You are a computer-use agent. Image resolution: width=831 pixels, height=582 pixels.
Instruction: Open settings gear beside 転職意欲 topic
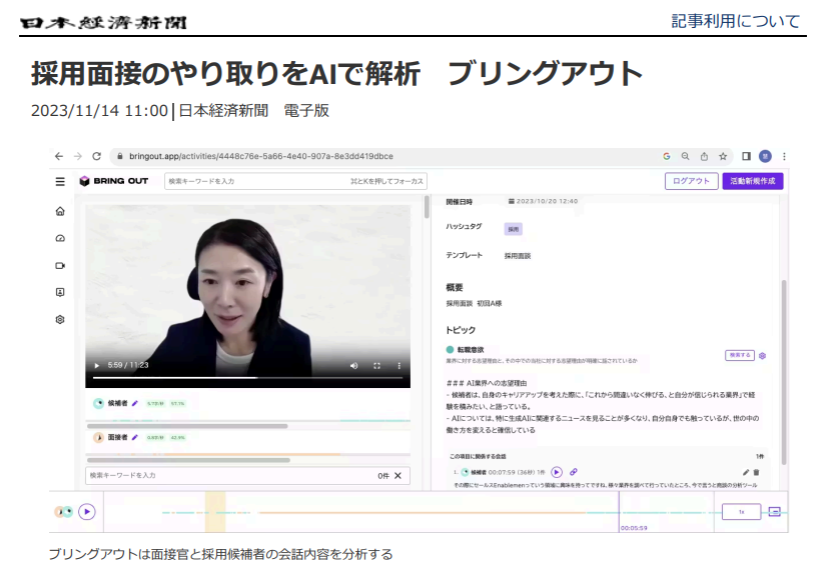(x=762, y=356)
